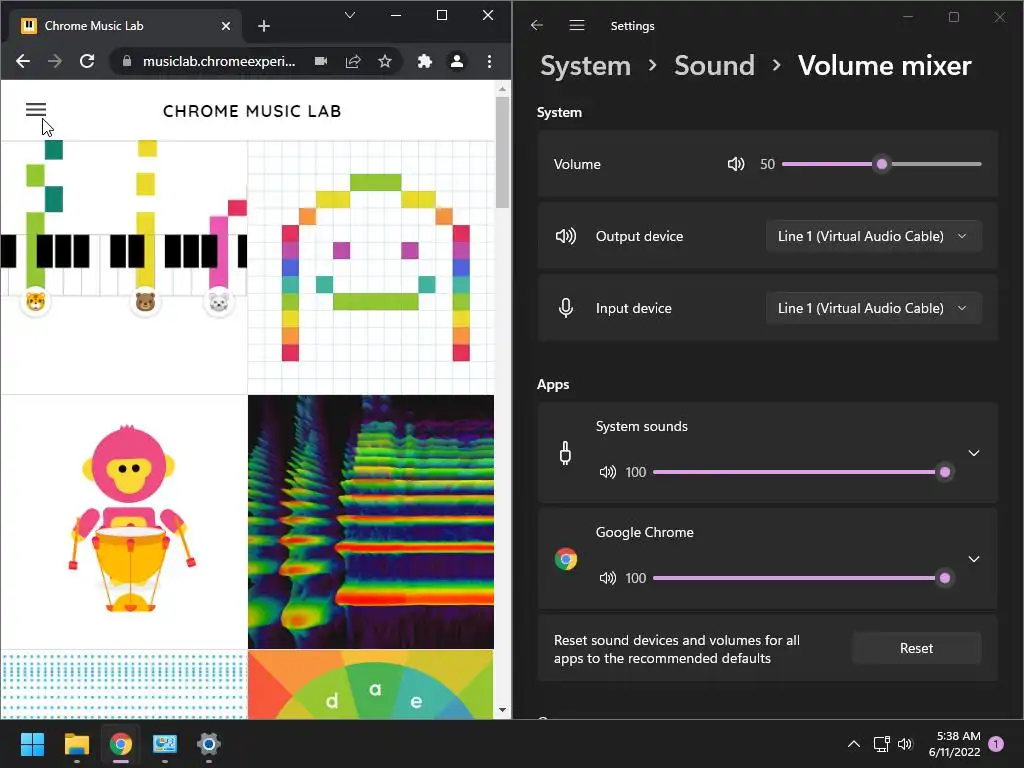Click the Google Chrome app icon in mixer
This screenshot has width=1024, height=768.
point(566,559)
